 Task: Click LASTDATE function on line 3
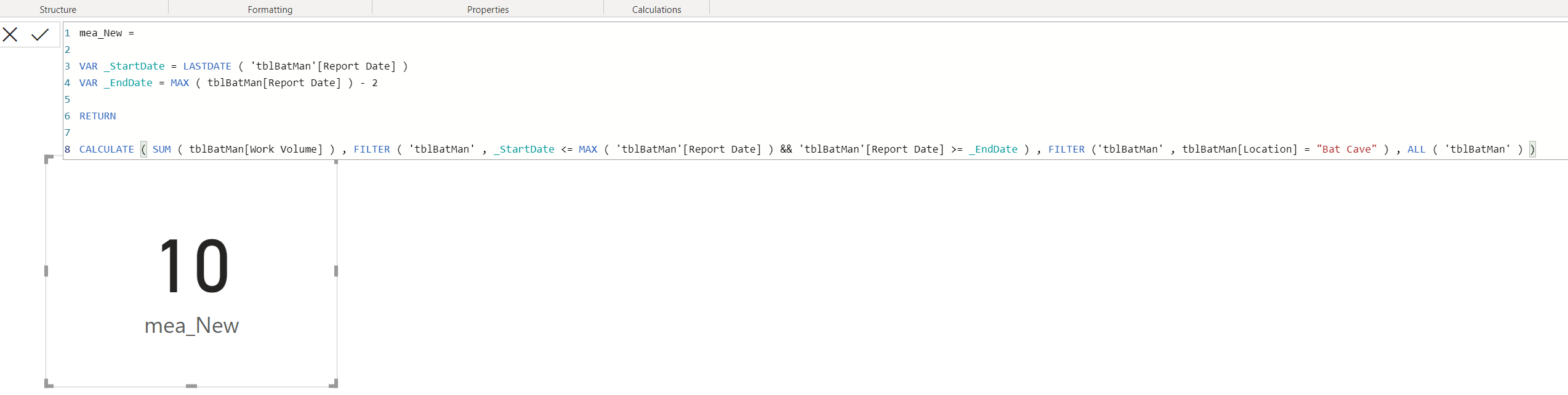pyautogui.click(x=207, y=66)
